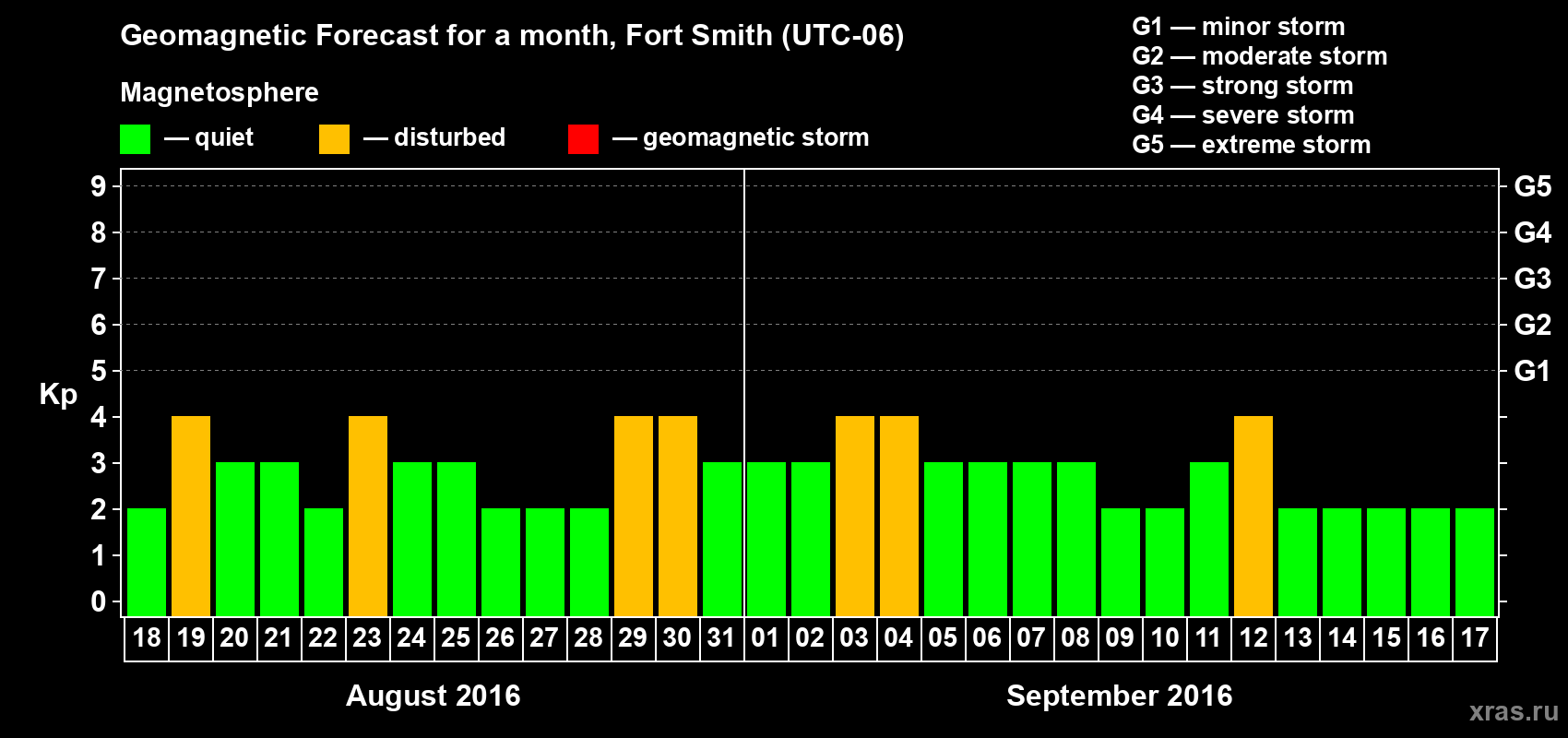Click the orange bar for August 23
The width and height of the screenshot is (1568, 738).
coord(368,516)
